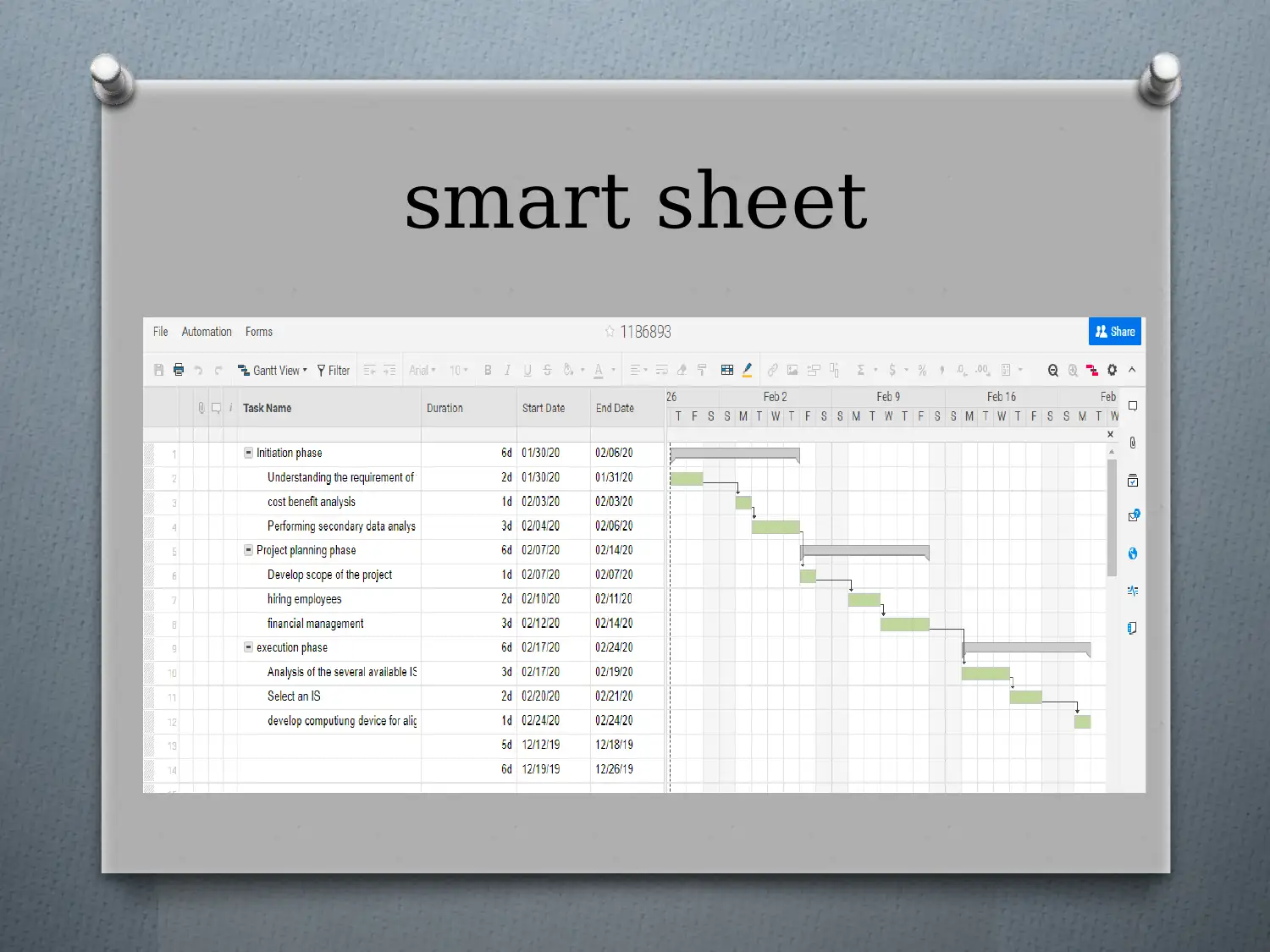Click the clear formatting eraser icon
Image resolution: width=1270 pixels, height=952 pixels.
point(682,370)
